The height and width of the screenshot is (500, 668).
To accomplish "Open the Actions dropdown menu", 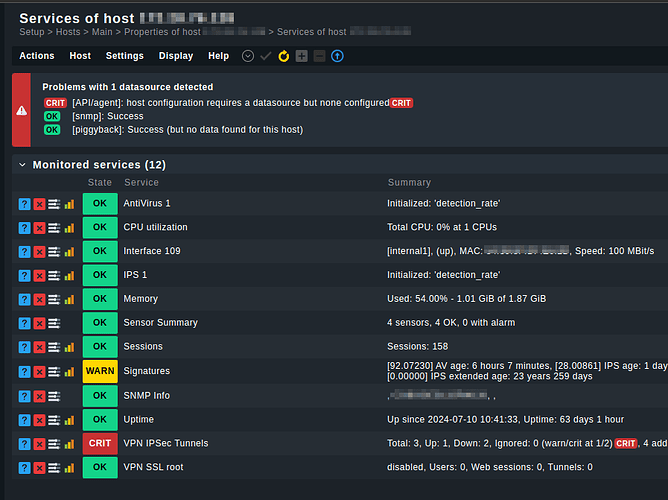I will click(x=37, y=57).
